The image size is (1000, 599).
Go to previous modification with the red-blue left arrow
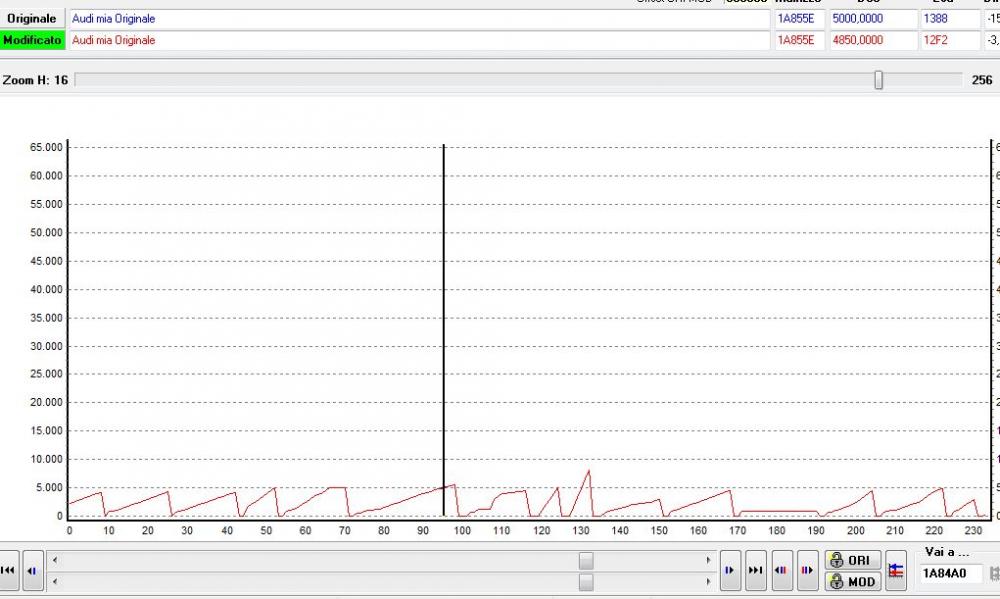click(x=781, y=570)
